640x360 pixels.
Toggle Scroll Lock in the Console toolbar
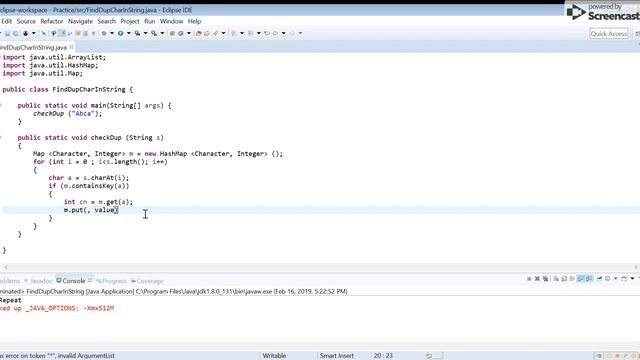coord(564,278)
